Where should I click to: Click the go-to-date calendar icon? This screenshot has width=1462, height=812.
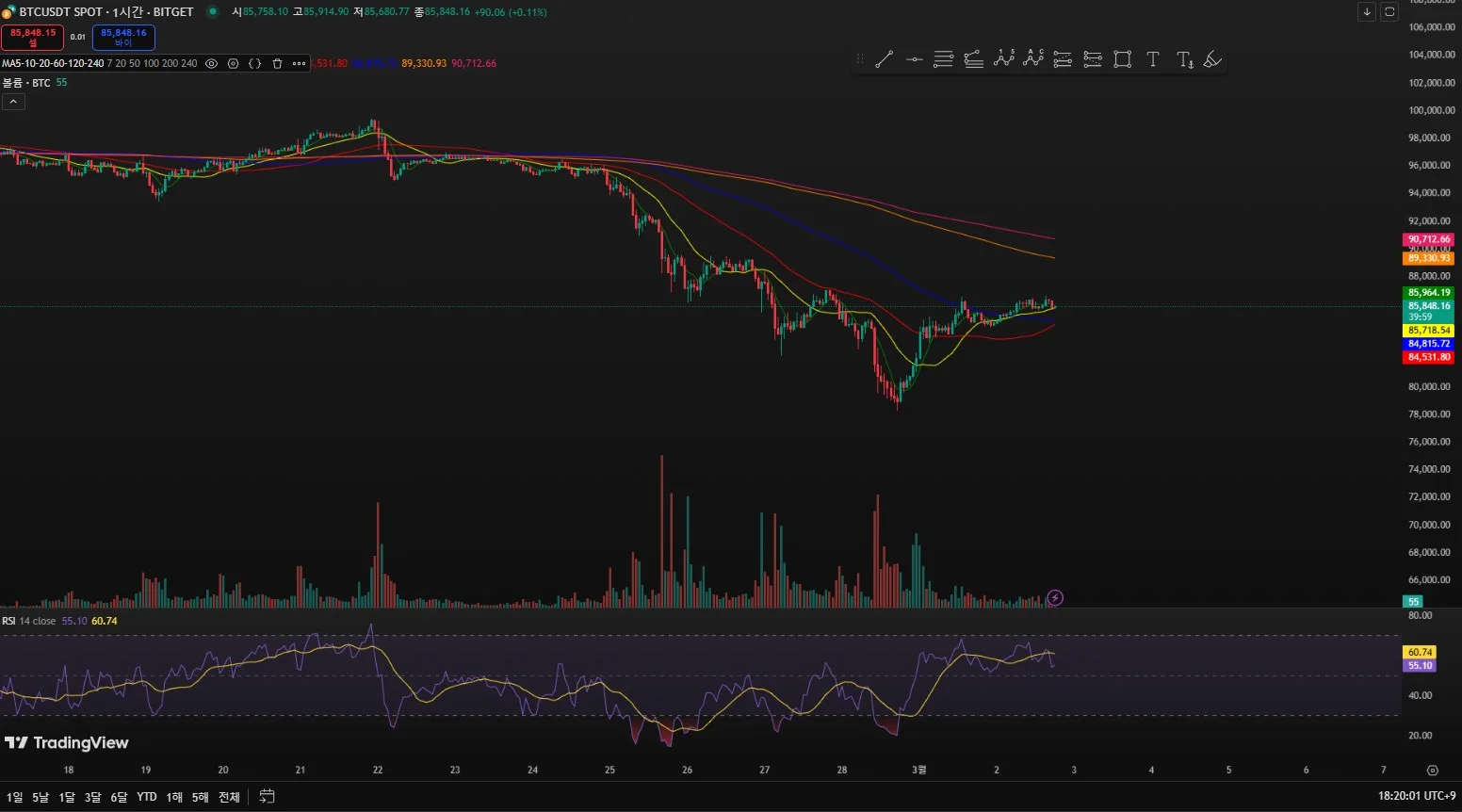[267, 796]
